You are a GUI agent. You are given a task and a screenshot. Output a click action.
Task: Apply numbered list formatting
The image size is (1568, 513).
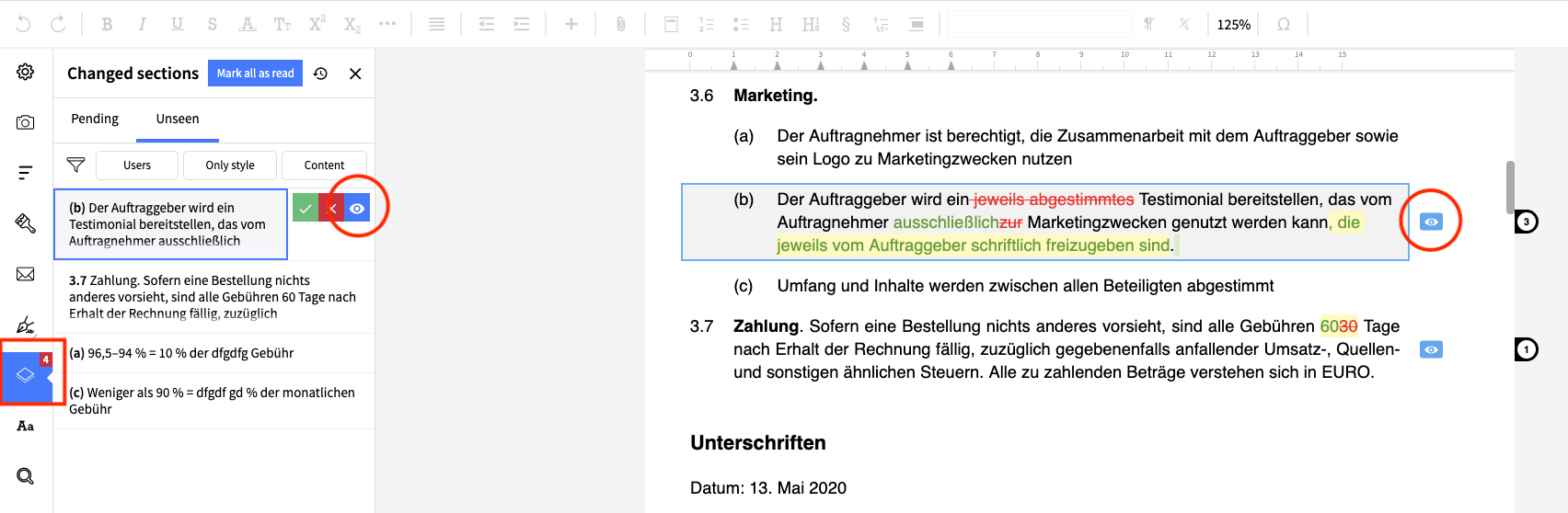click(x=706, y=24)
